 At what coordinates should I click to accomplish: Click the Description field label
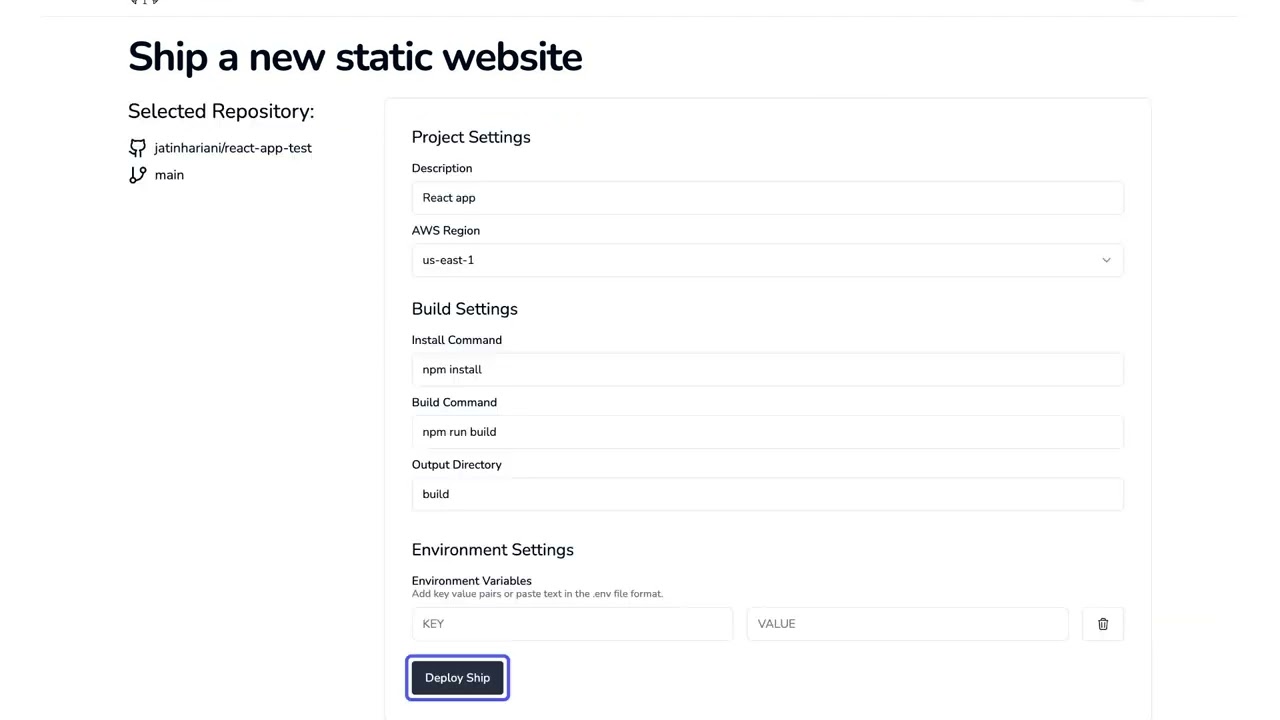(x=442, y=169)
